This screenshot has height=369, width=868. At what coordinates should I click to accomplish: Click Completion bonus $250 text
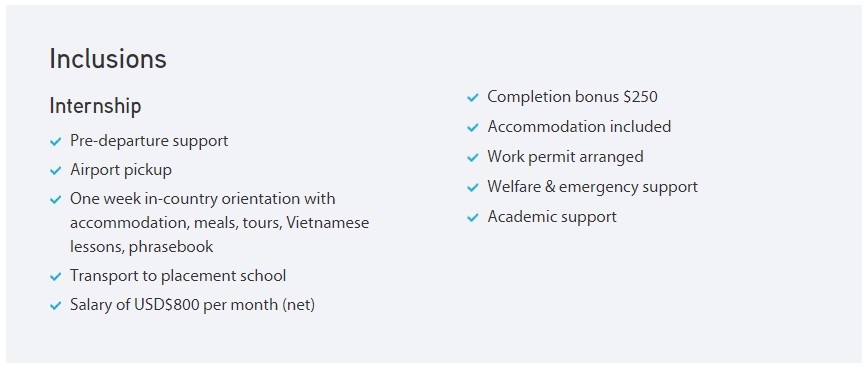click(572, 97)
